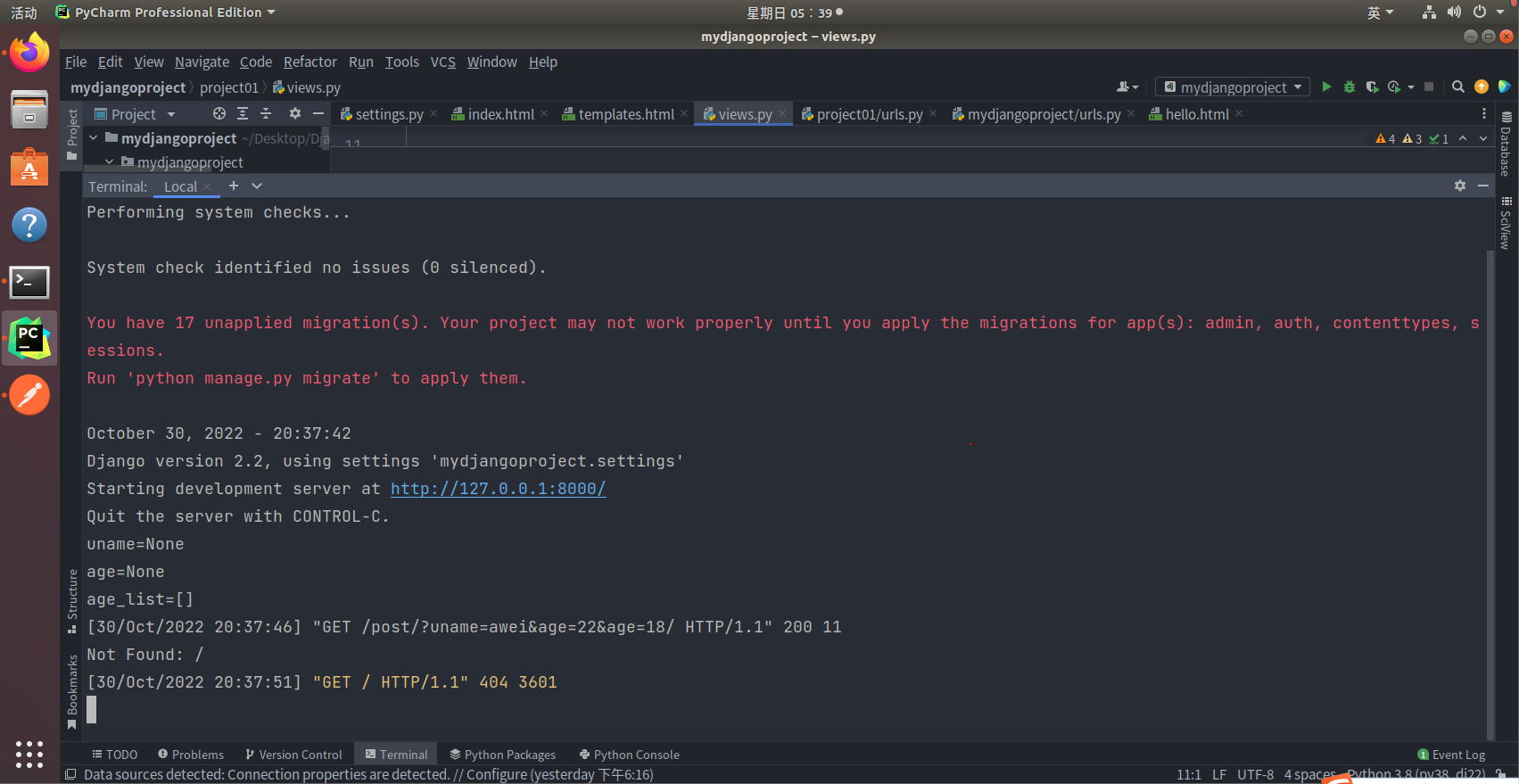
Task: Open Python Packages tool window
Action: (502, 755)
